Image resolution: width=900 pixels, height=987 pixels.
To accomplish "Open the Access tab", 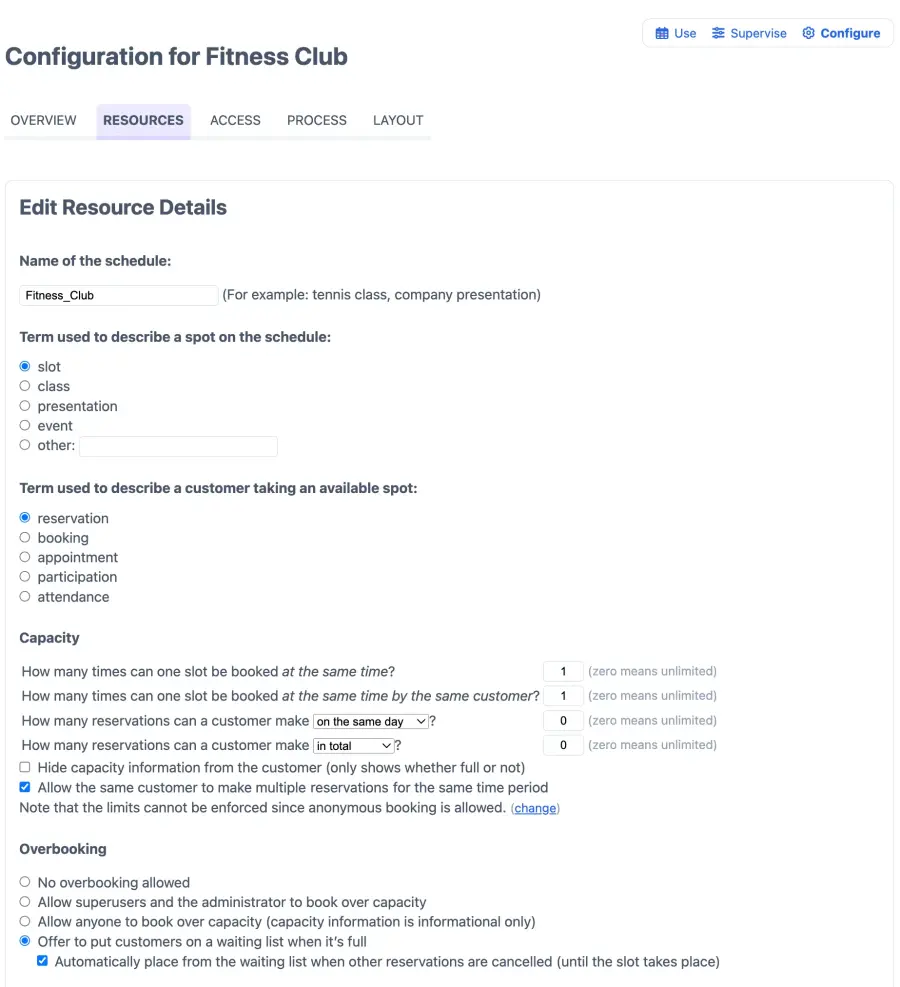I will coord(235,120).
